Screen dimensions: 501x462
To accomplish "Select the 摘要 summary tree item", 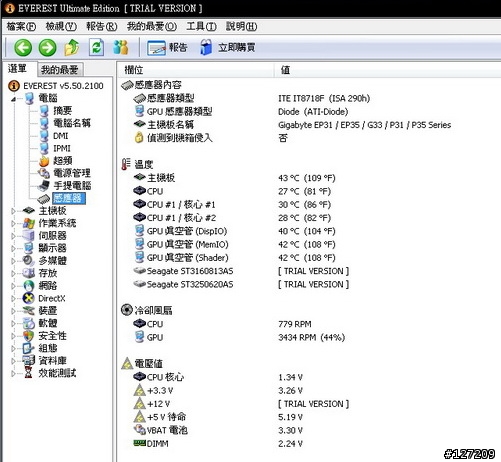I will 62,111.
